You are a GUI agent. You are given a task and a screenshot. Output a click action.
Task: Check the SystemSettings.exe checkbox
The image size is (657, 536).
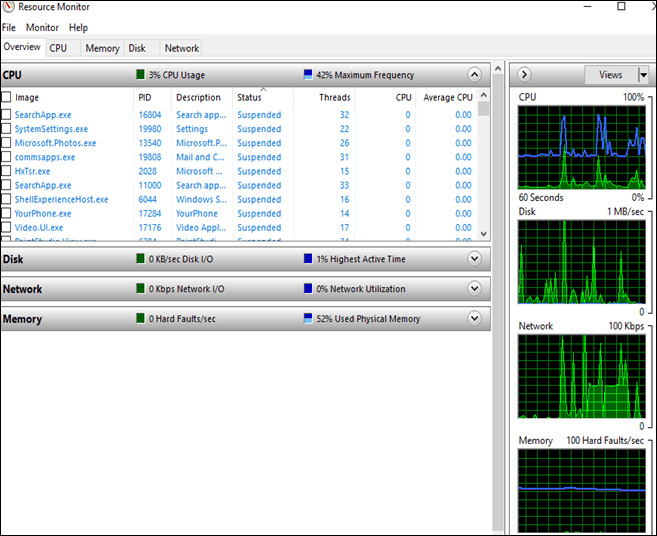[x=6, y=129]
